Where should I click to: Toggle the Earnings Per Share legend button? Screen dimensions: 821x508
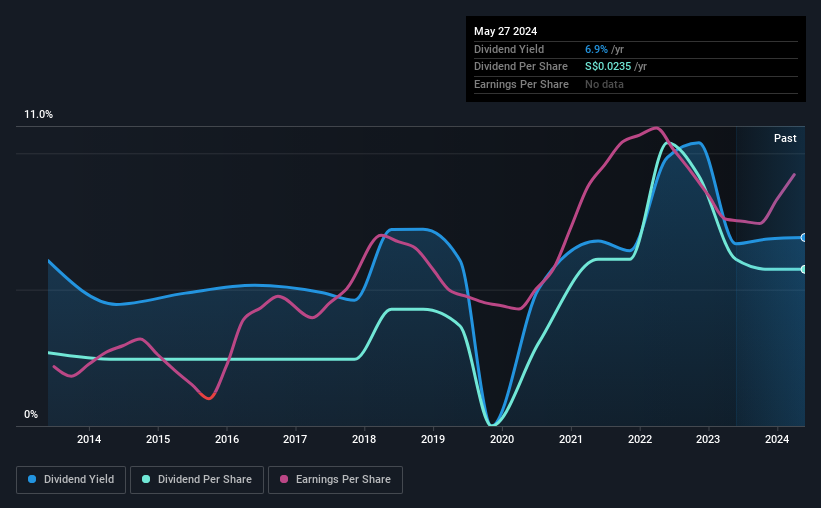click(335, 480)
